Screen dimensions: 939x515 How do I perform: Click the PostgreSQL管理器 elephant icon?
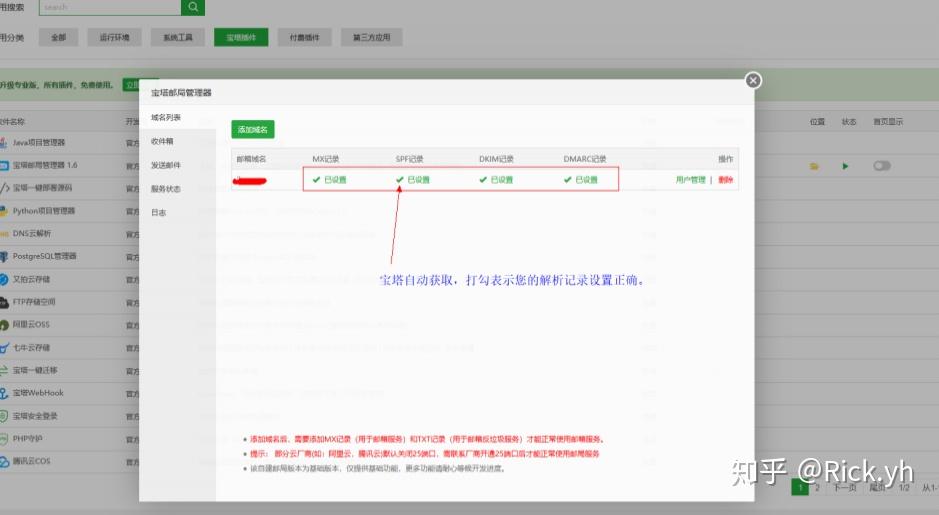(x=4, y=256)
